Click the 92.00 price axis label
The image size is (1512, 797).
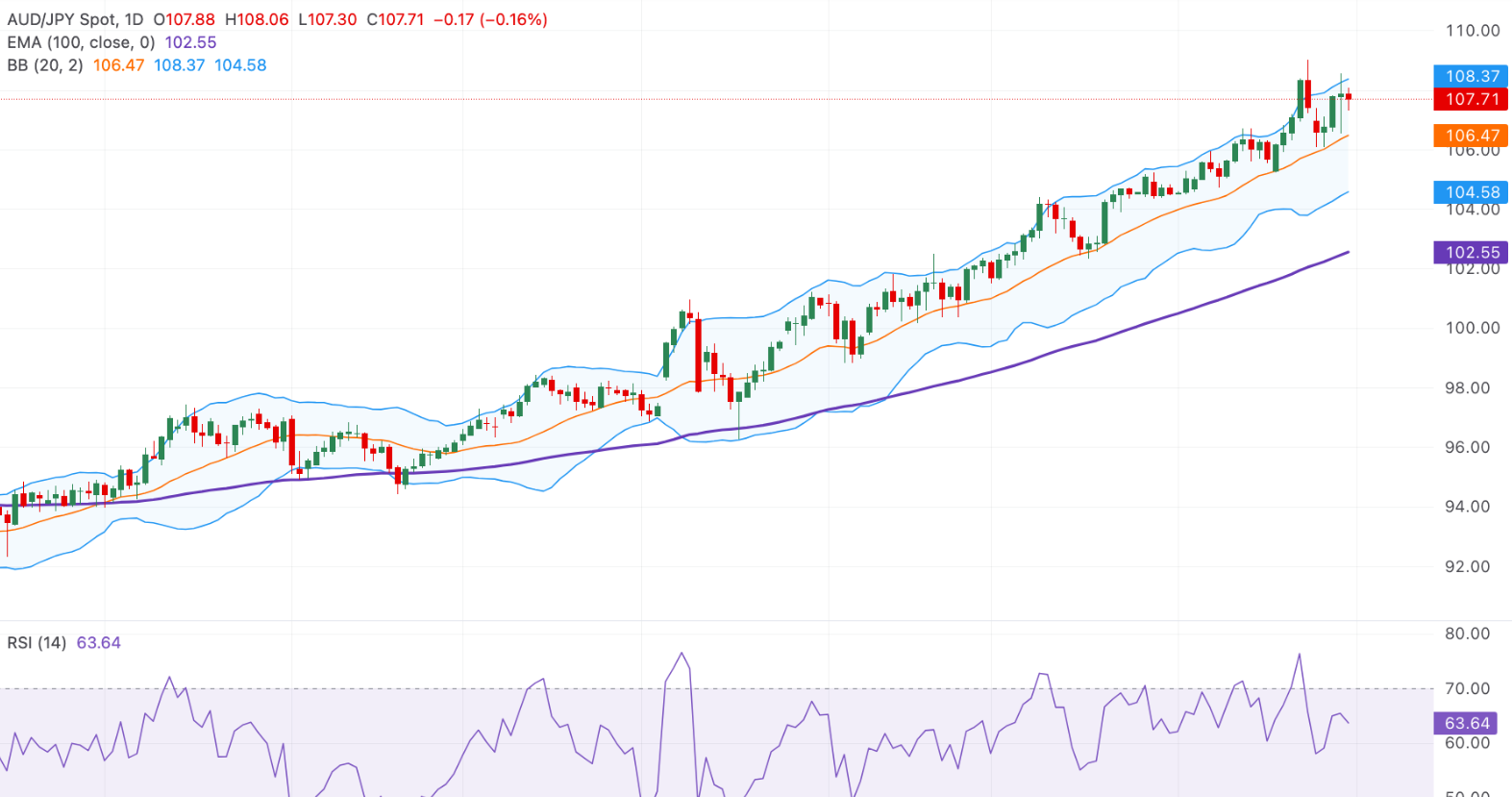(1467, 566)
